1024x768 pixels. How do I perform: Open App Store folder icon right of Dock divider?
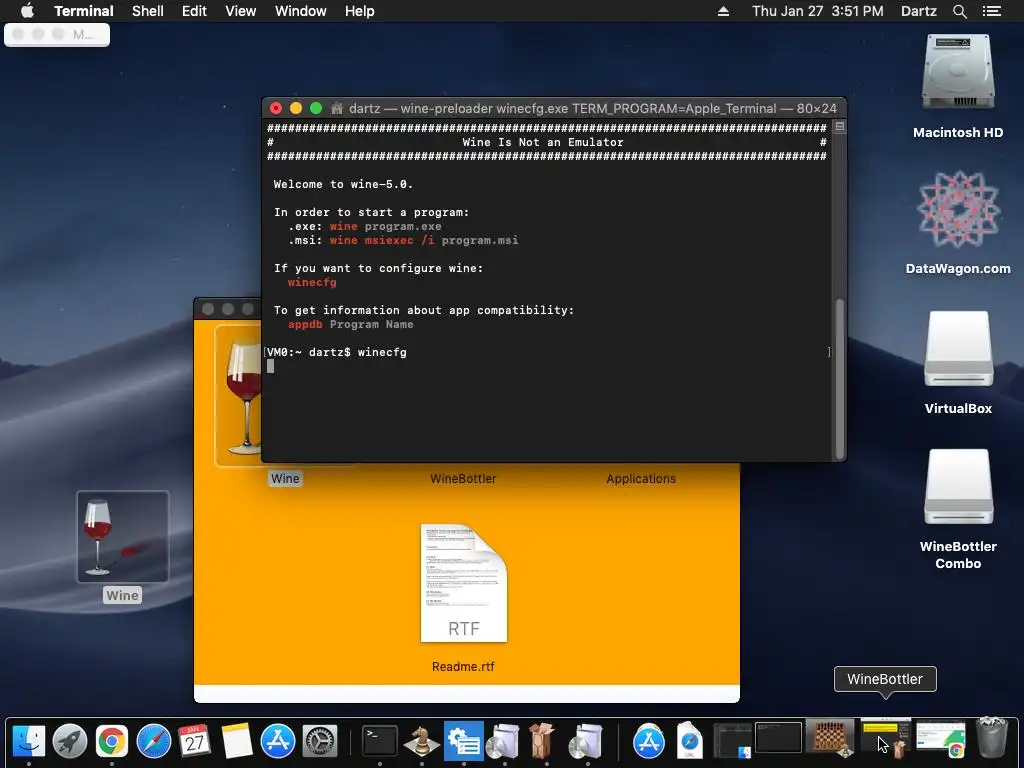coord(648,741)
